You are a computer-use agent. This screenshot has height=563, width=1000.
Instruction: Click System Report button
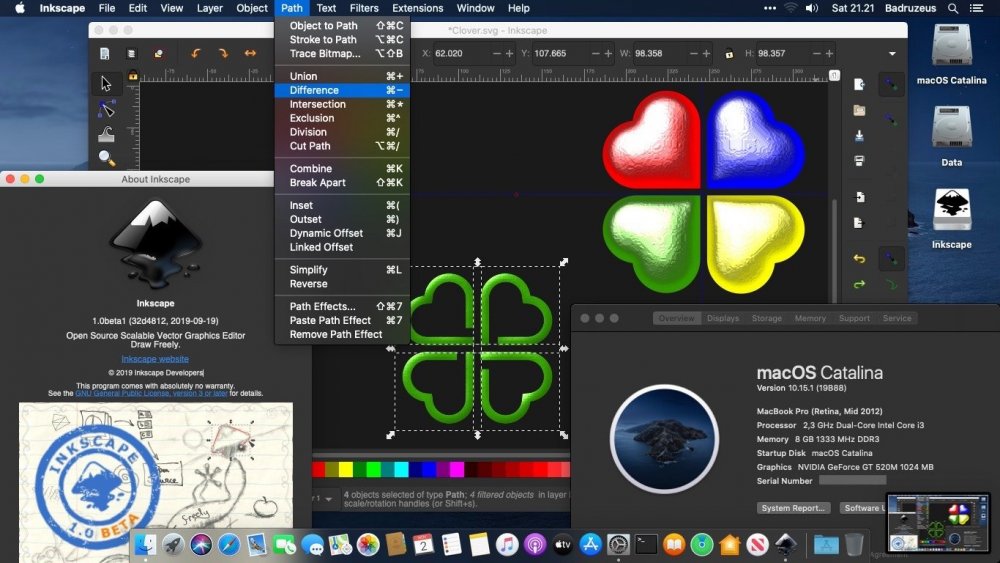(x=793, y=508)
